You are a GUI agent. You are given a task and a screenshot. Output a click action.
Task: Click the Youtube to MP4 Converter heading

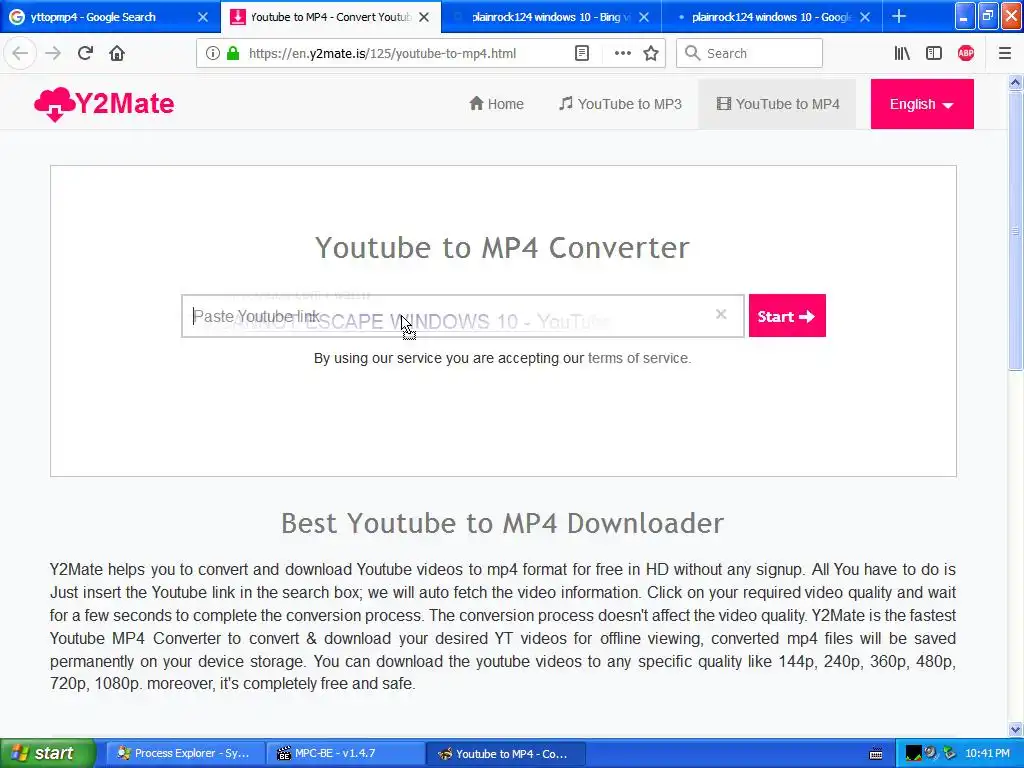pos(502,248)
